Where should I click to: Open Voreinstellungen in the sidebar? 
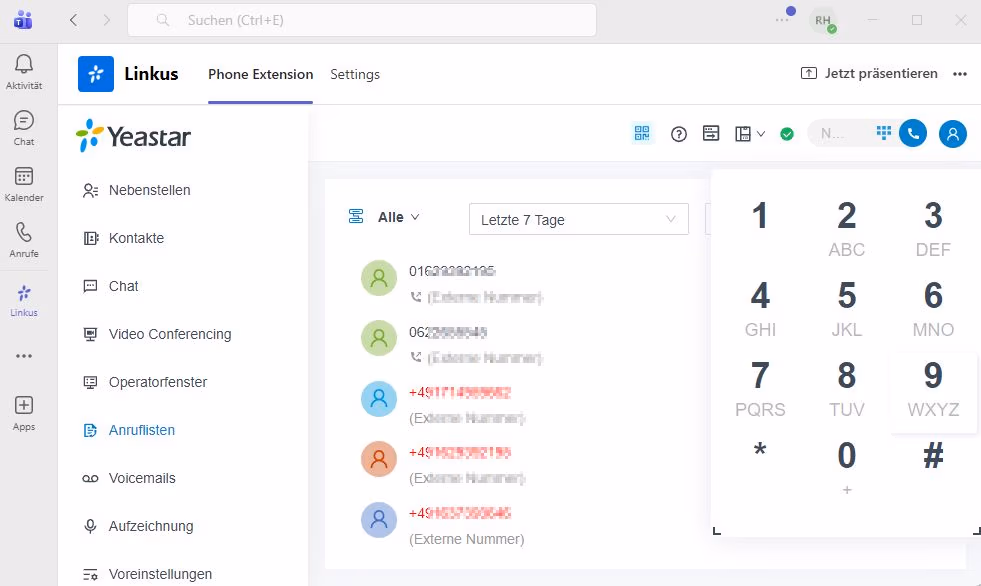161,573
